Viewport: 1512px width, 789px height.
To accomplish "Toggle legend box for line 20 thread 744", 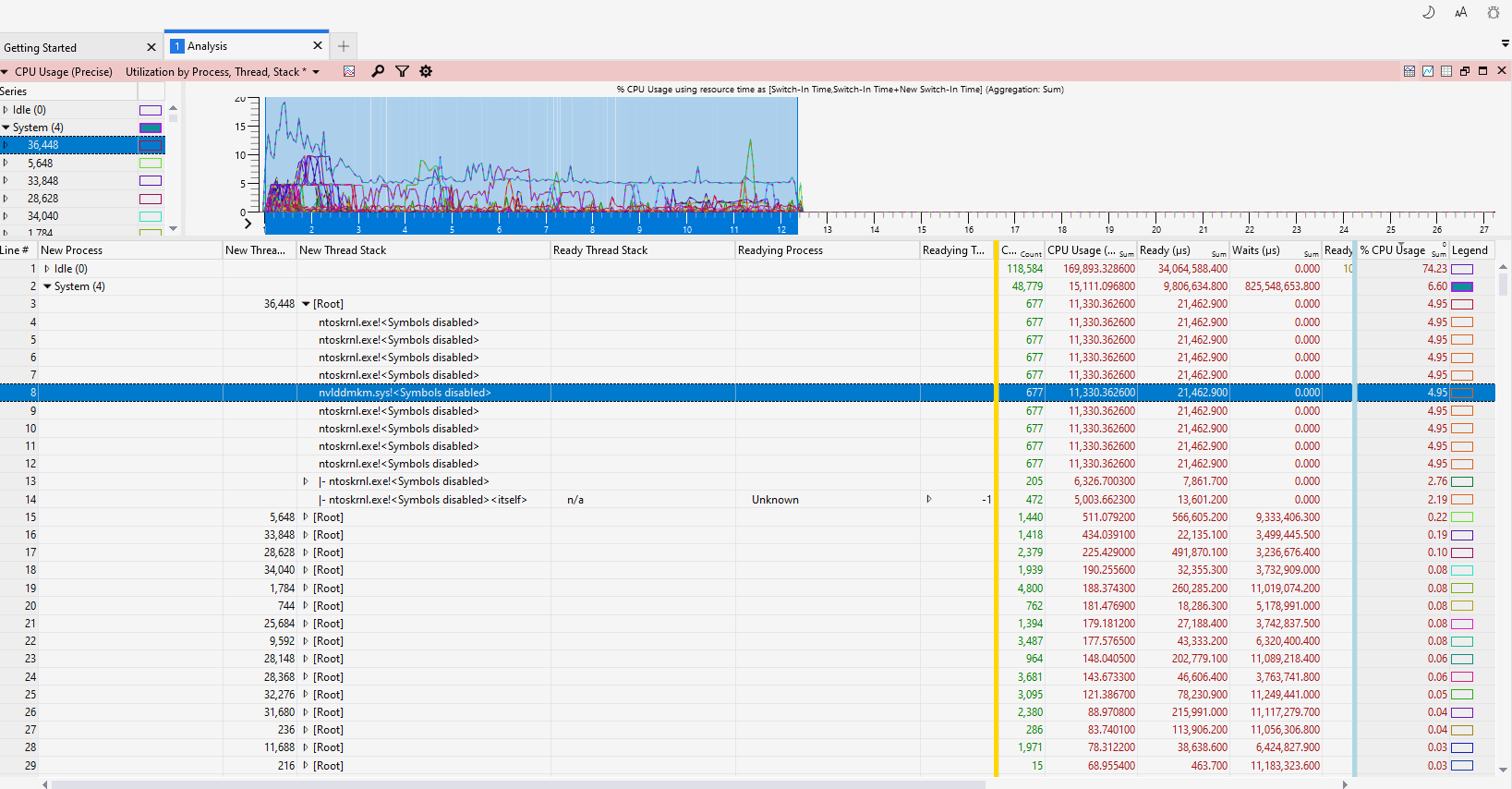I will 1462,606.
